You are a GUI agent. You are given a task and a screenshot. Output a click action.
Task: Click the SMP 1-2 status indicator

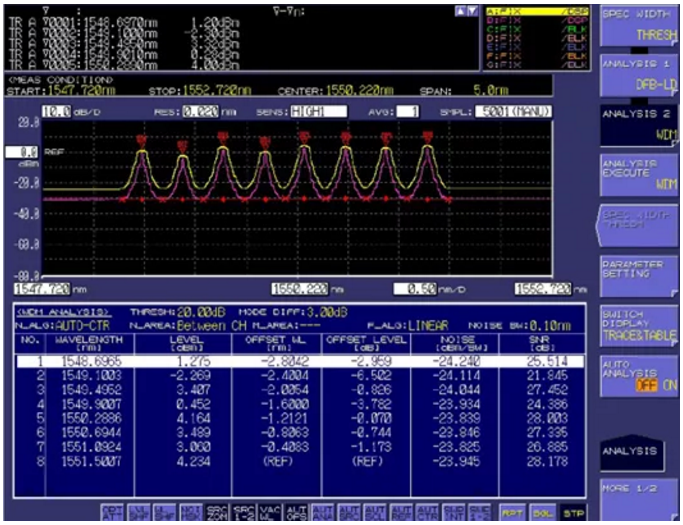click(x=480, y=513)
